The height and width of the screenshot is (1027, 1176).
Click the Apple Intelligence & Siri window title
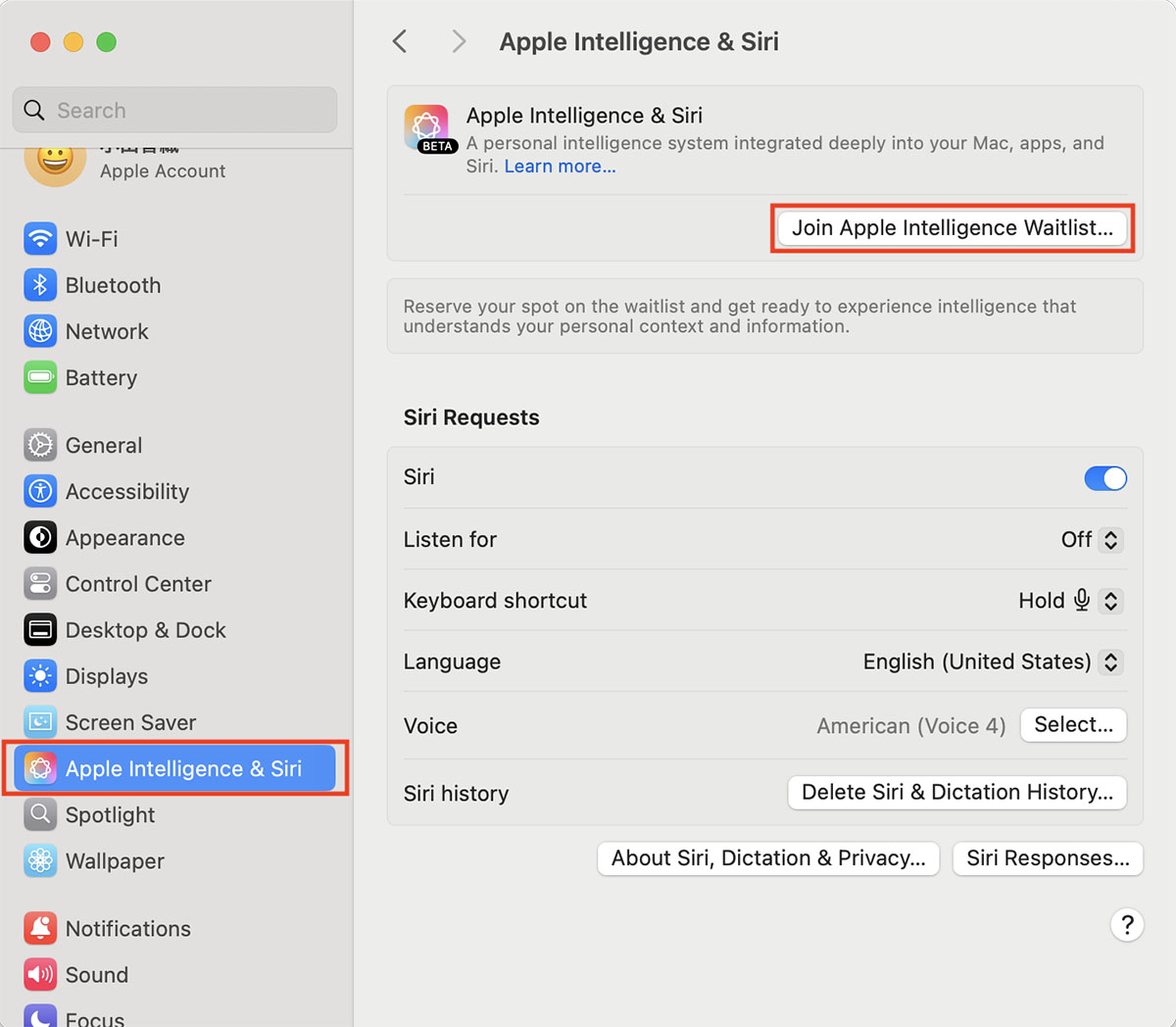pyautogui.click(x=639, y=42)
